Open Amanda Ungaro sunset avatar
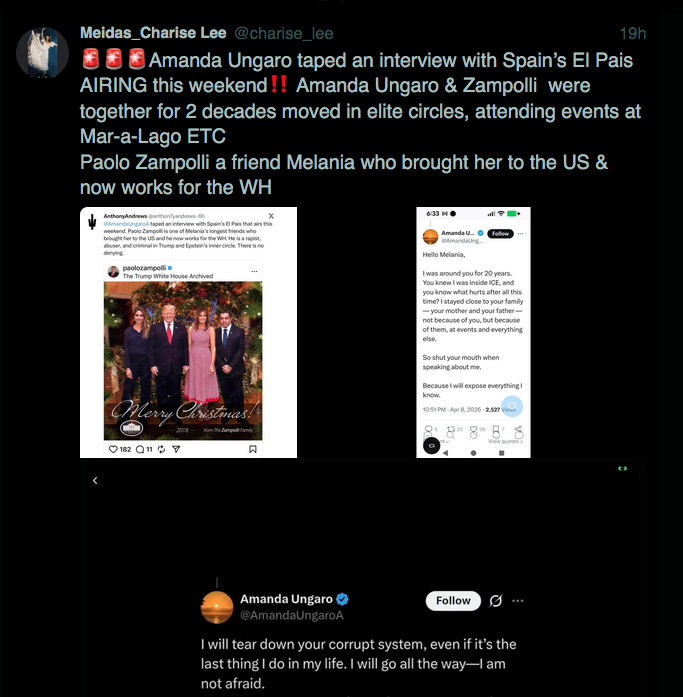 pos(217,608)
